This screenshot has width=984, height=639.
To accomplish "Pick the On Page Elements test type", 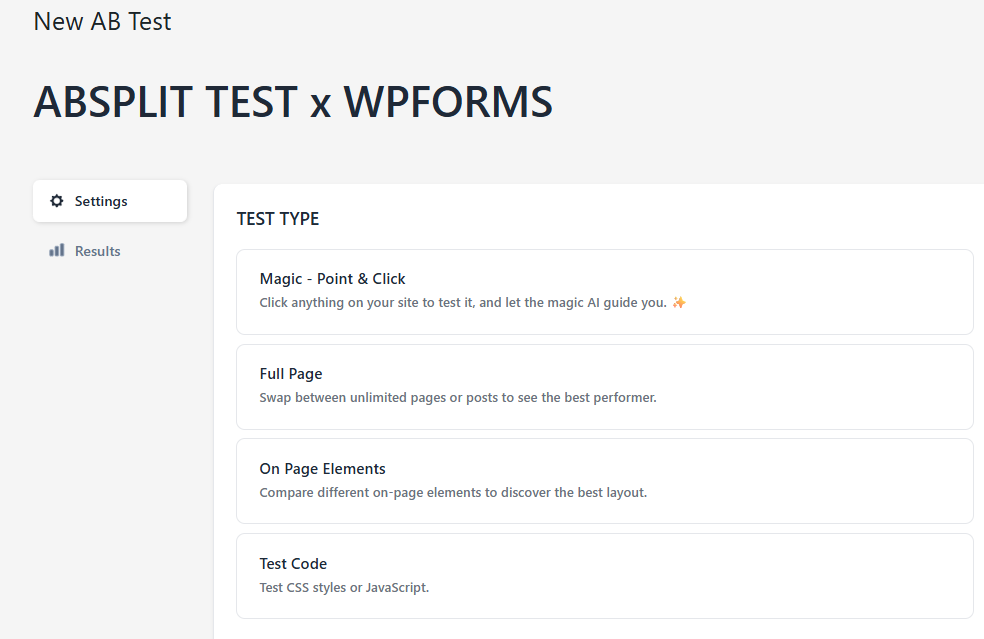I will (604, 481).
